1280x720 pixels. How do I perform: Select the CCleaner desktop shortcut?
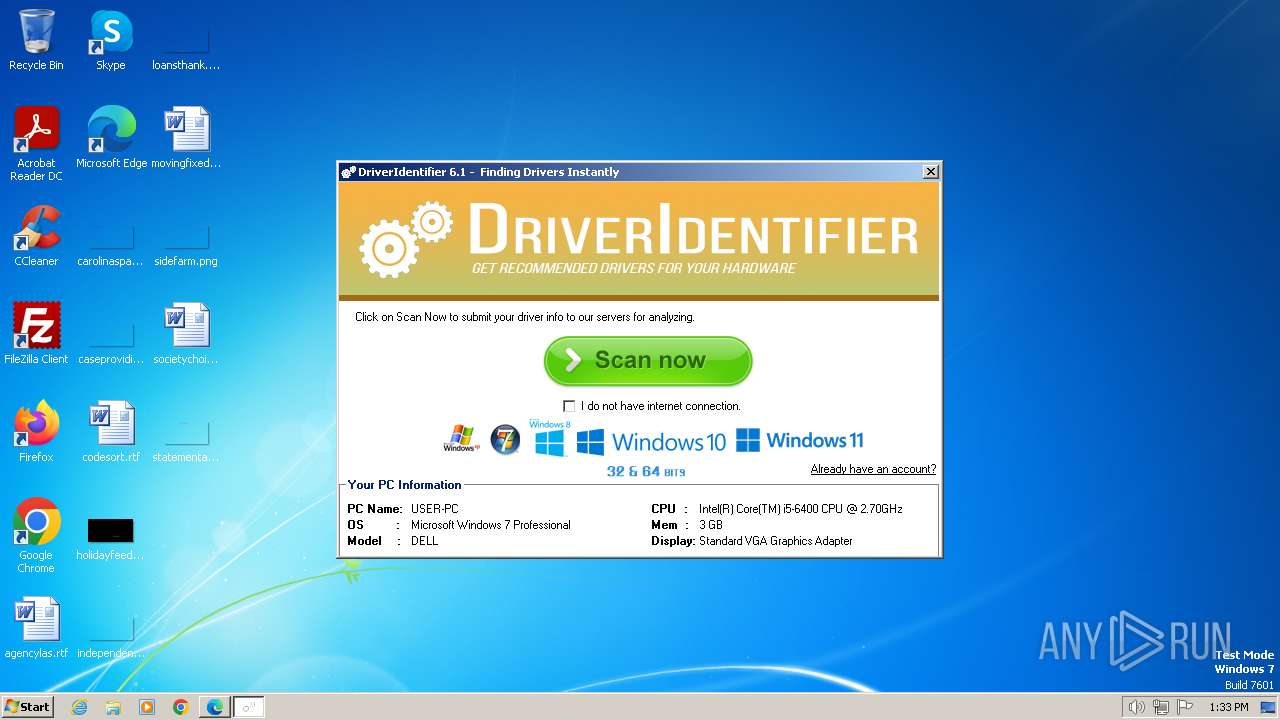tap(36, 236)
